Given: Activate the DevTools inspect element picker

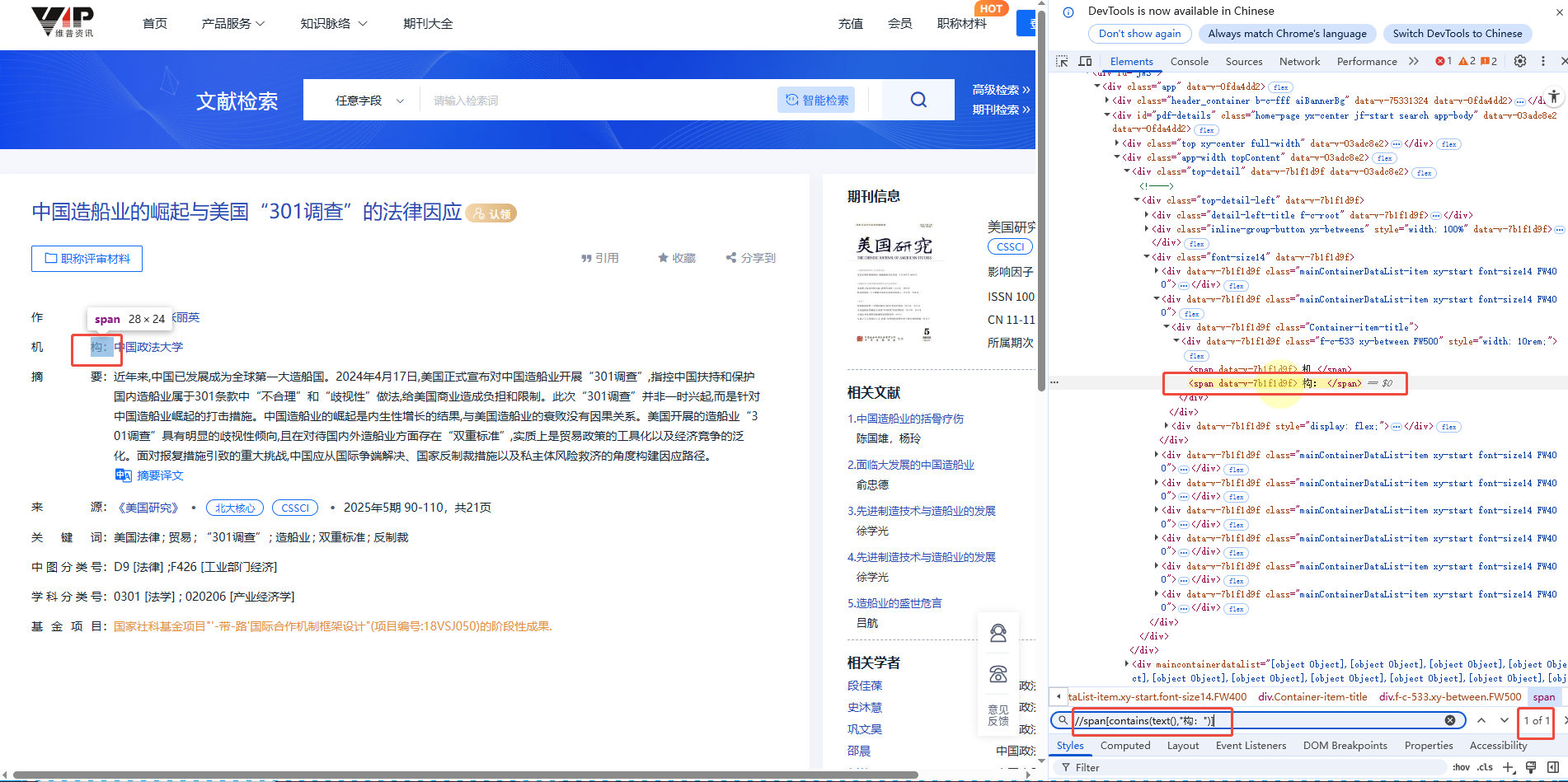Looking at the screenshot, I should click(1062, 61).
